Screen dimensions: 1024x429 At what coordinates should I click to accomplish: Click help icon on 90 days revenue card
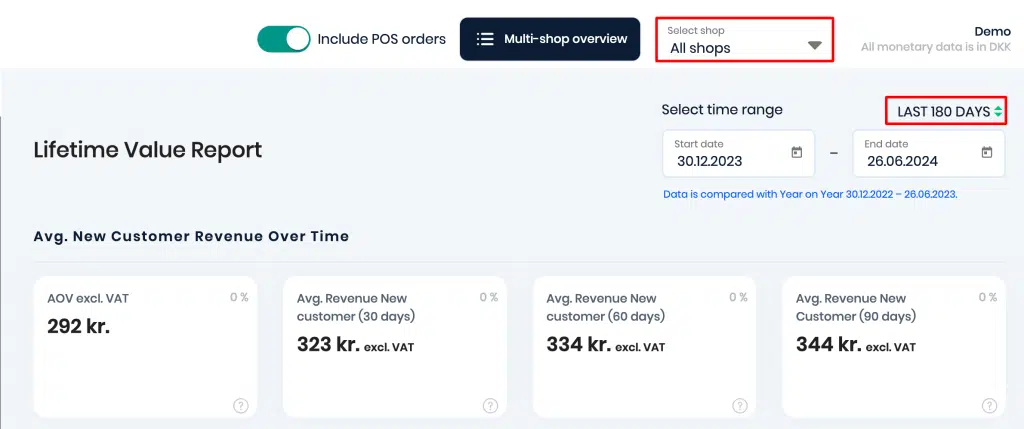[989, 406]
